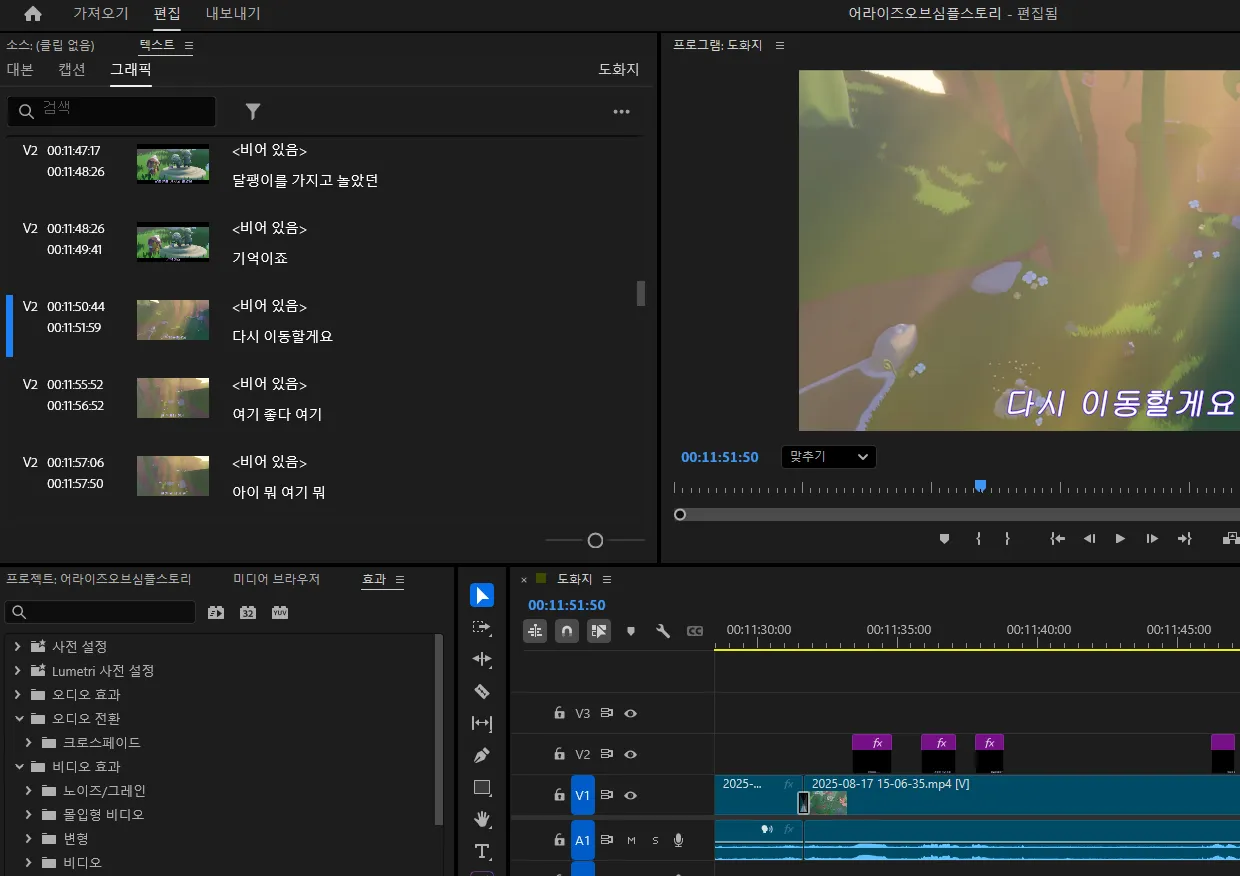This screenshot has height=876, width=1240.
Task: Open timeline display settings wrench
Action: [x=662, y=631]
